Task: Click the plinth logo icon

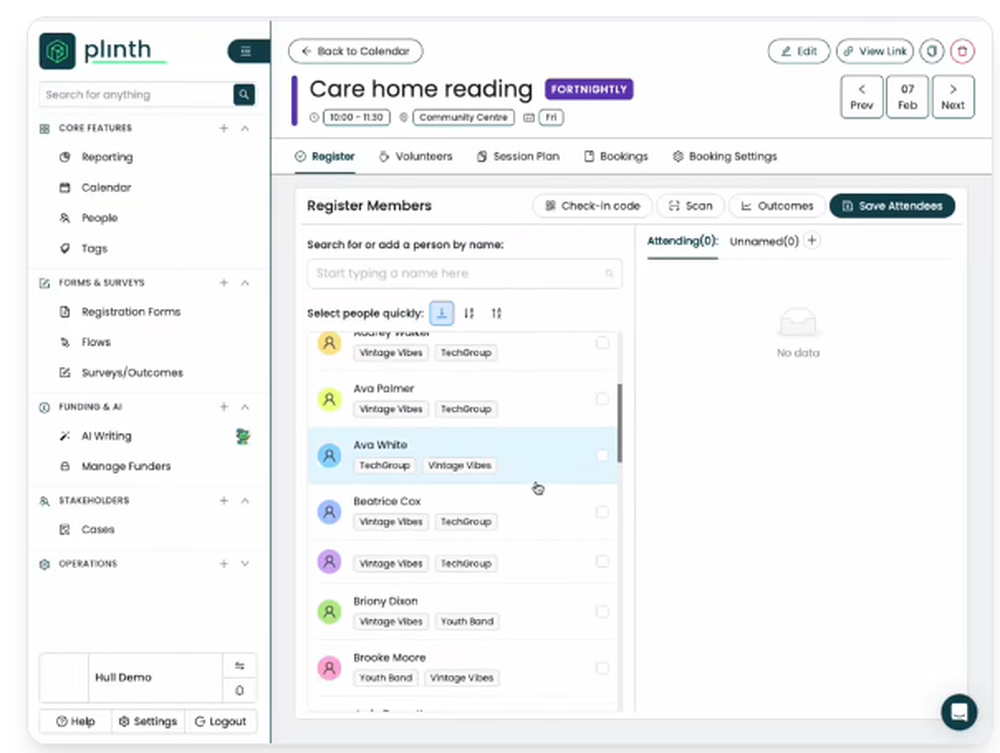Action: [x=57, y=51]
